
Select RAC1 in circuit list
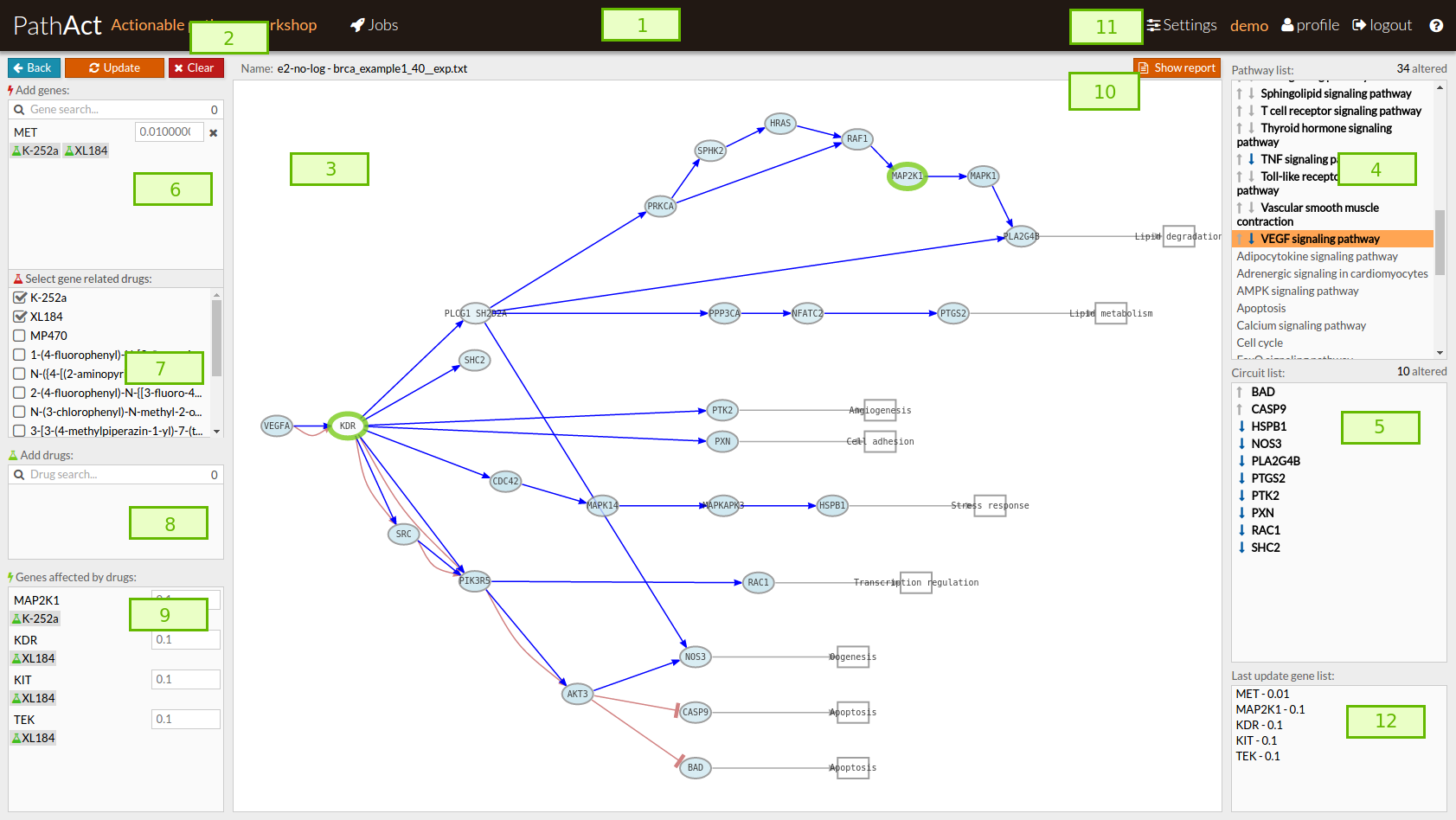pos(1266,530)
